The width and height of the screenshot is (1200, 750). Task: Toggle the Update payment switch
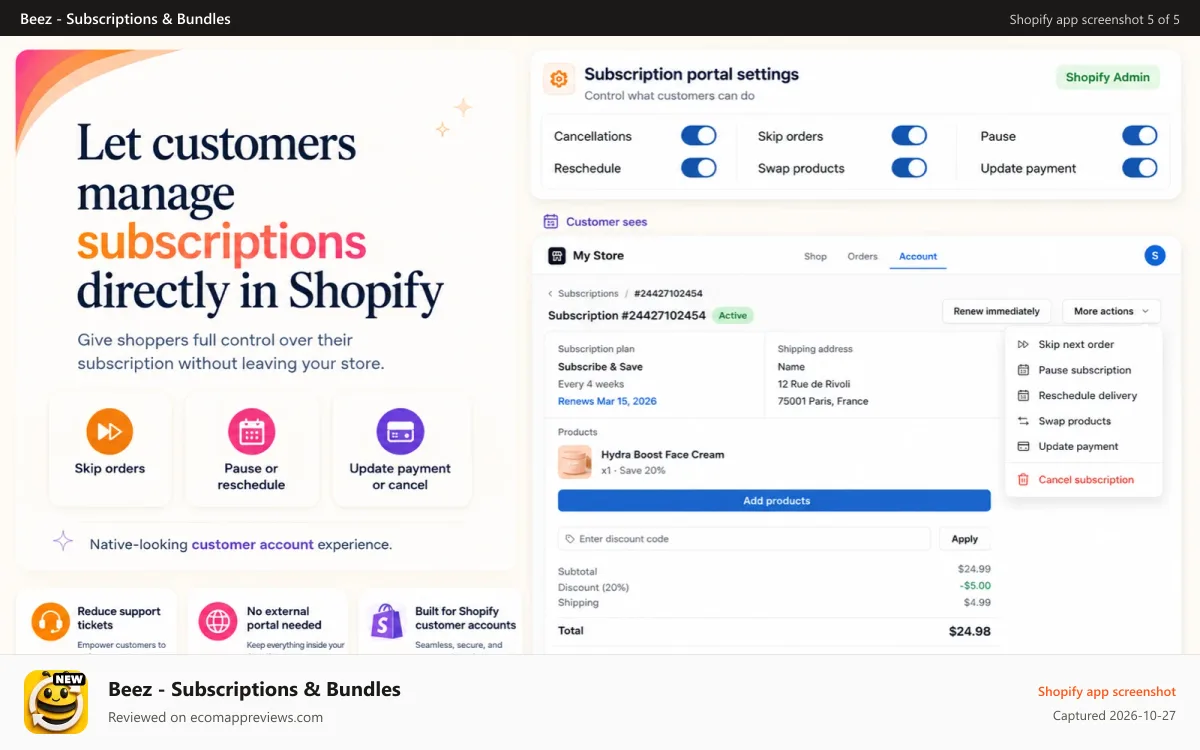click(1140, 168)
